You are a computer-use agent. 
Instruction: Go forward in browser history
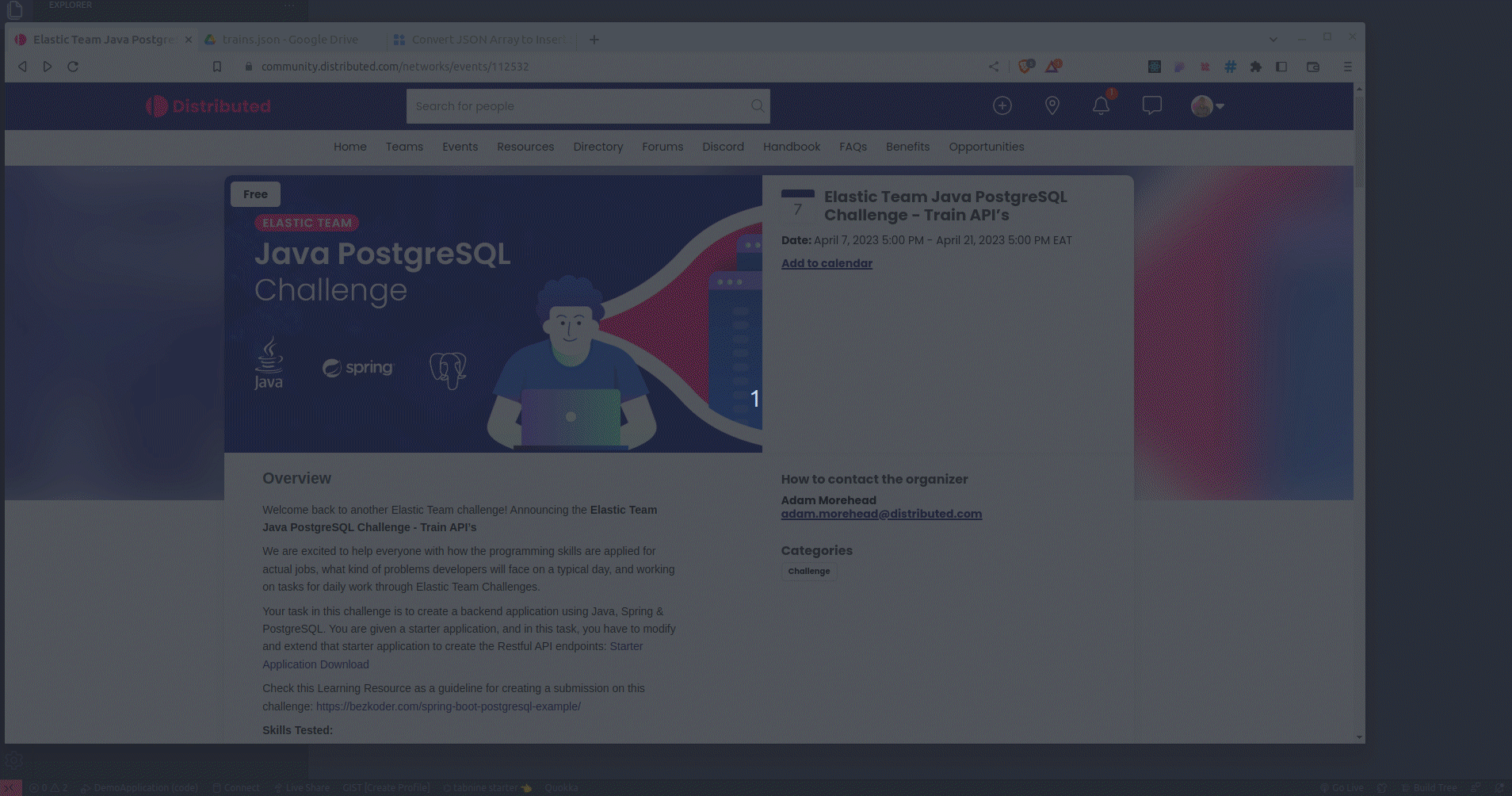point(48,67)
